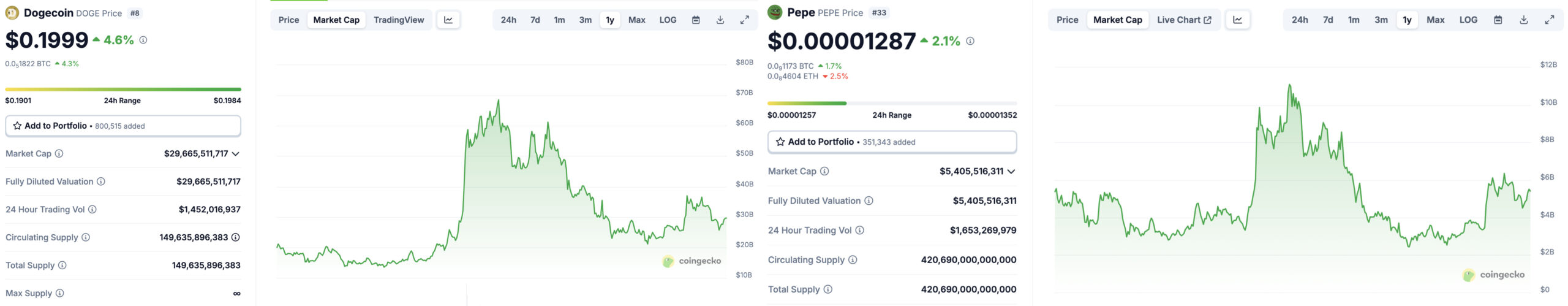Select 7d range on Dogecoin chart
The width and height of the screenshot is (1568, 306).
point(535,20)
